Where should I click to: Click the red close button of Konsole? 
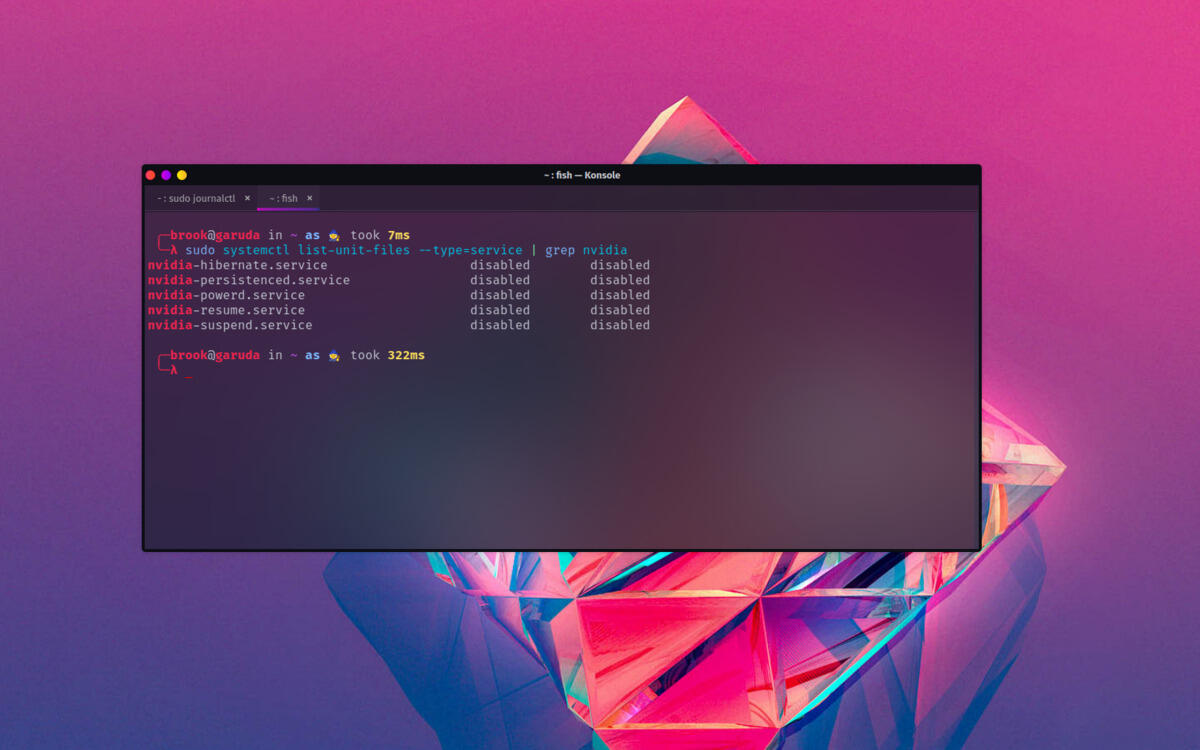(151, 175)
